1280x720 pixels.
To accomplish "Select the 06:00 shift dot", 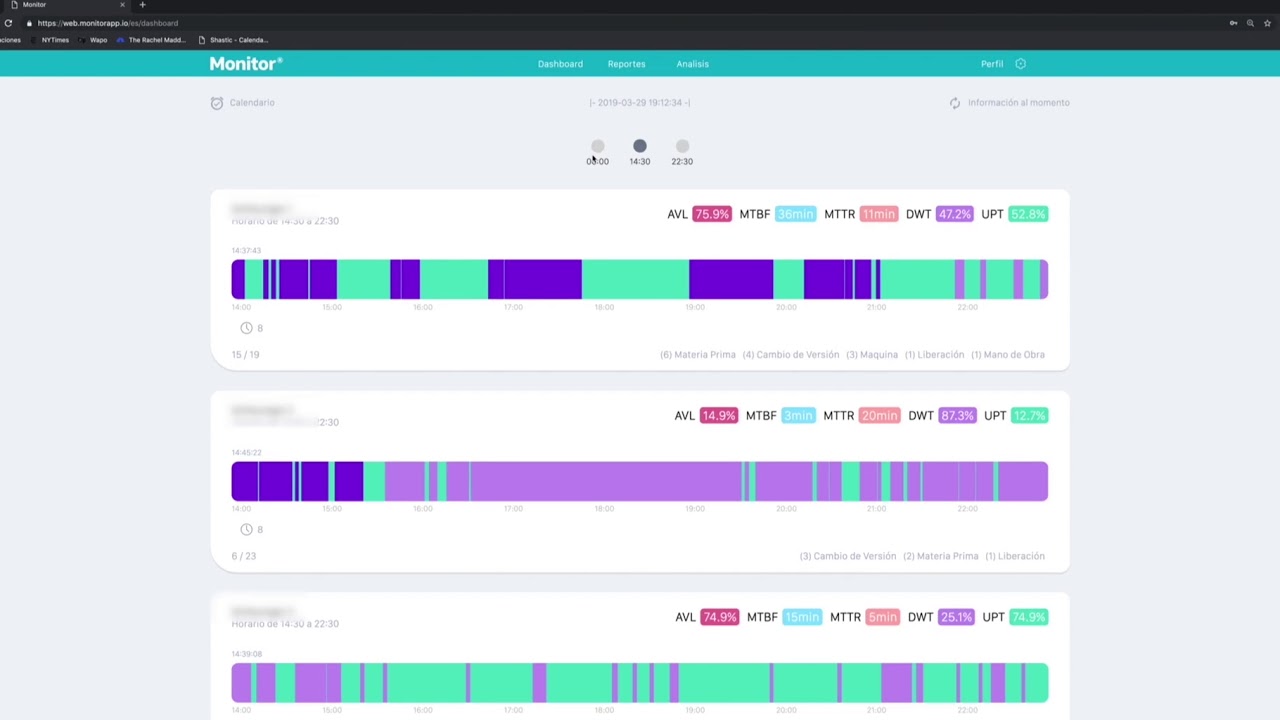I will point(597,146).
